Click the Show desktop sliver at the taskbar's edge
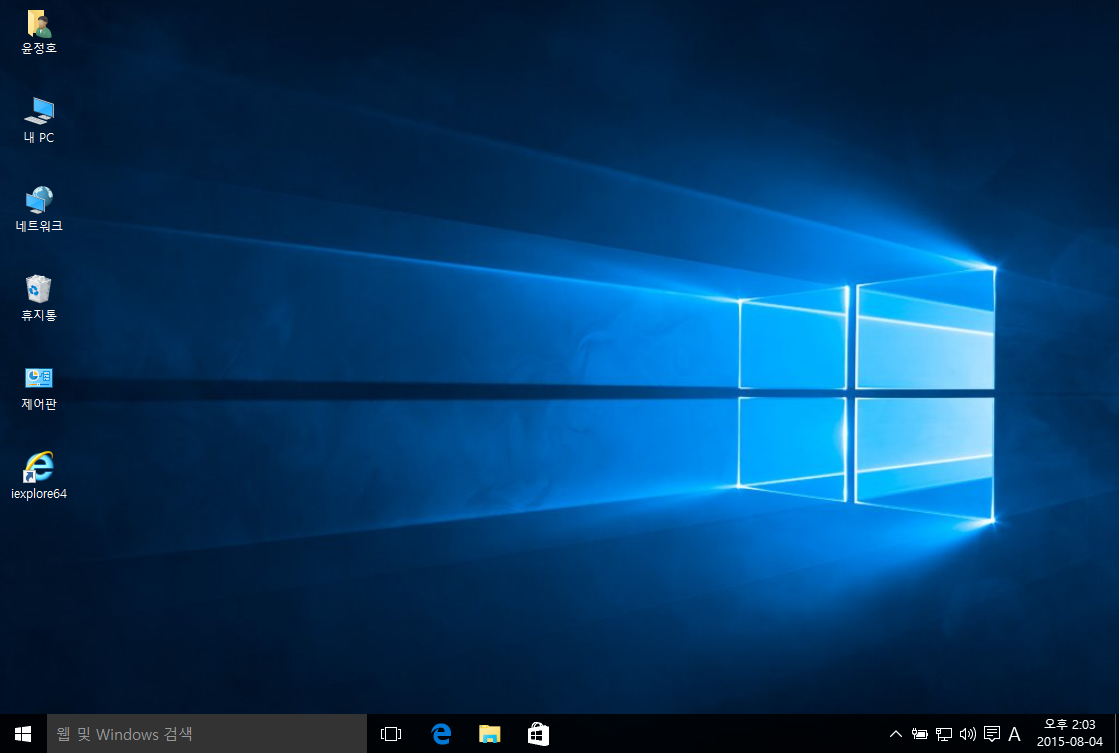Screen dimensions: 1119x753 coord(1116,734)
